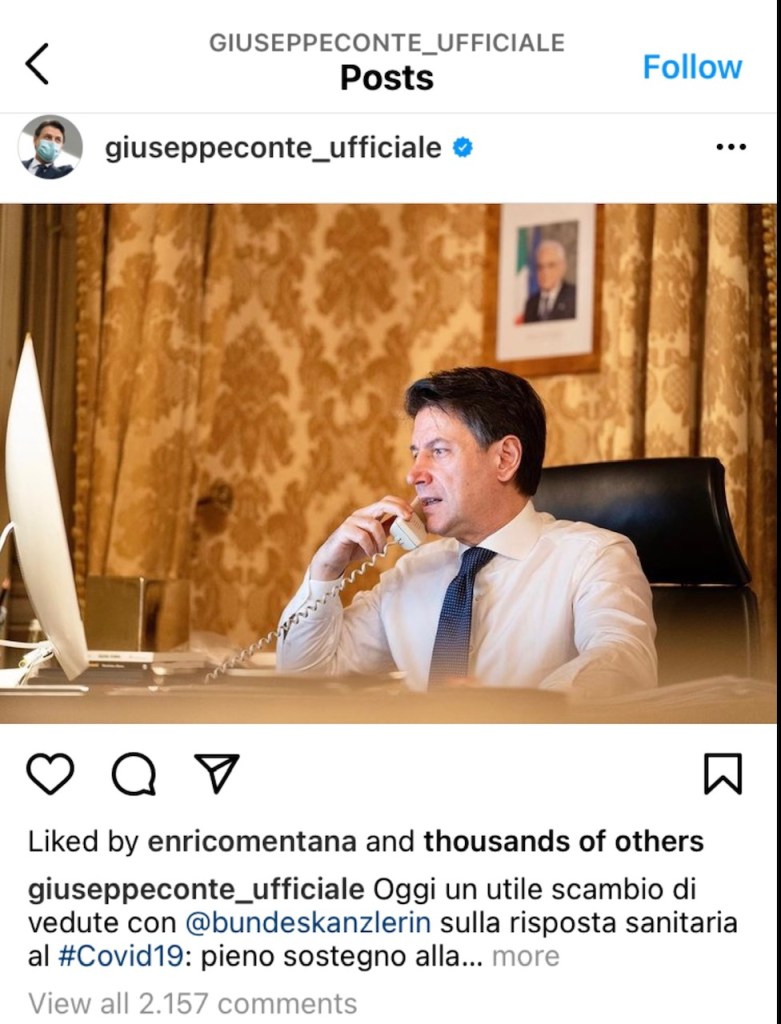This screenshot has width=781, height=1024.
Task: Show the thousands of others likes list
Action: click(x=564, y=841)
